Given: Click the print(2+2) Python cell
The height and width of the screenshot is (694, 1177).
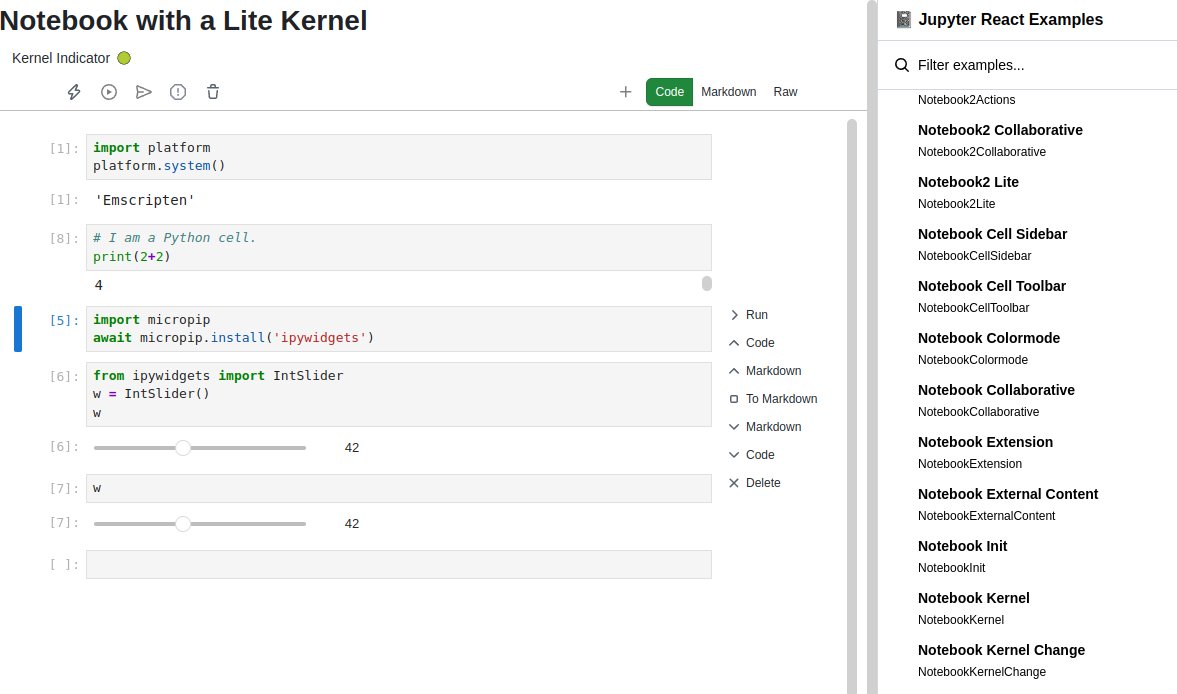Looking at the screenshot, I should [x=399, y=247].
